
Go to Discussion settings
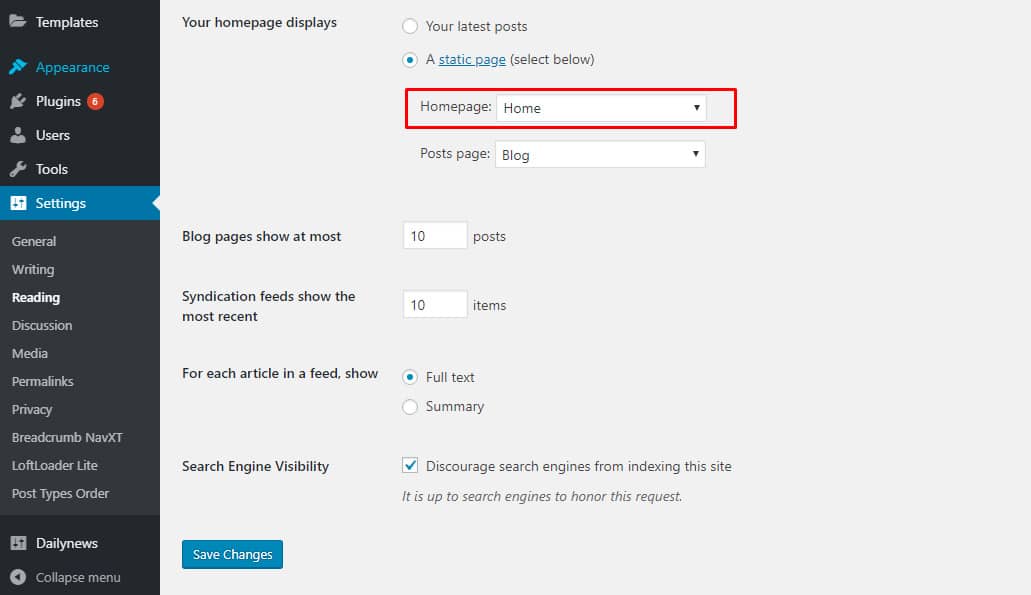(x=42, y=325)
